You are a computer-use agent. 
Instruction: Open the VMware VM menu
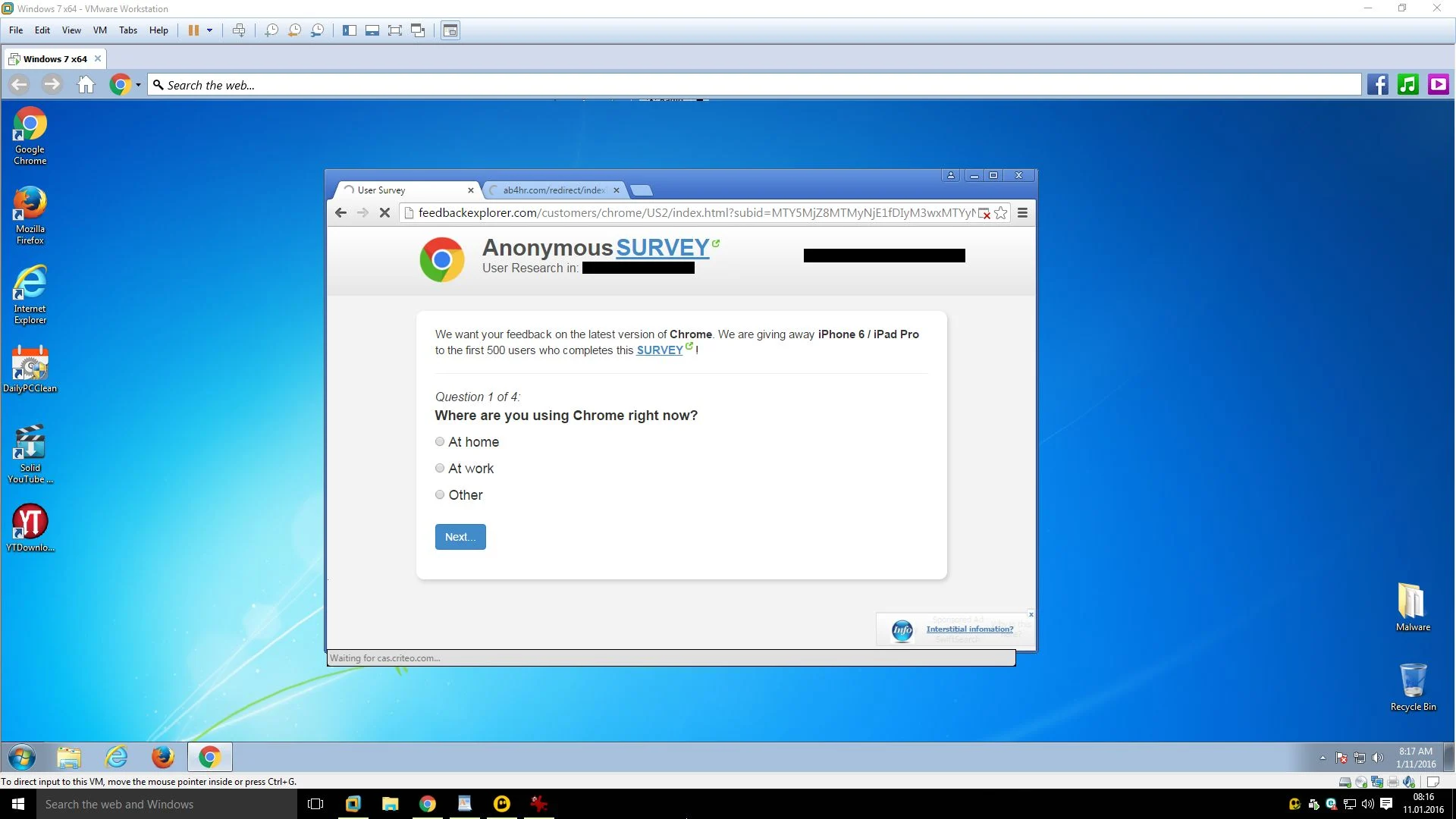click(x=99, y=30)
